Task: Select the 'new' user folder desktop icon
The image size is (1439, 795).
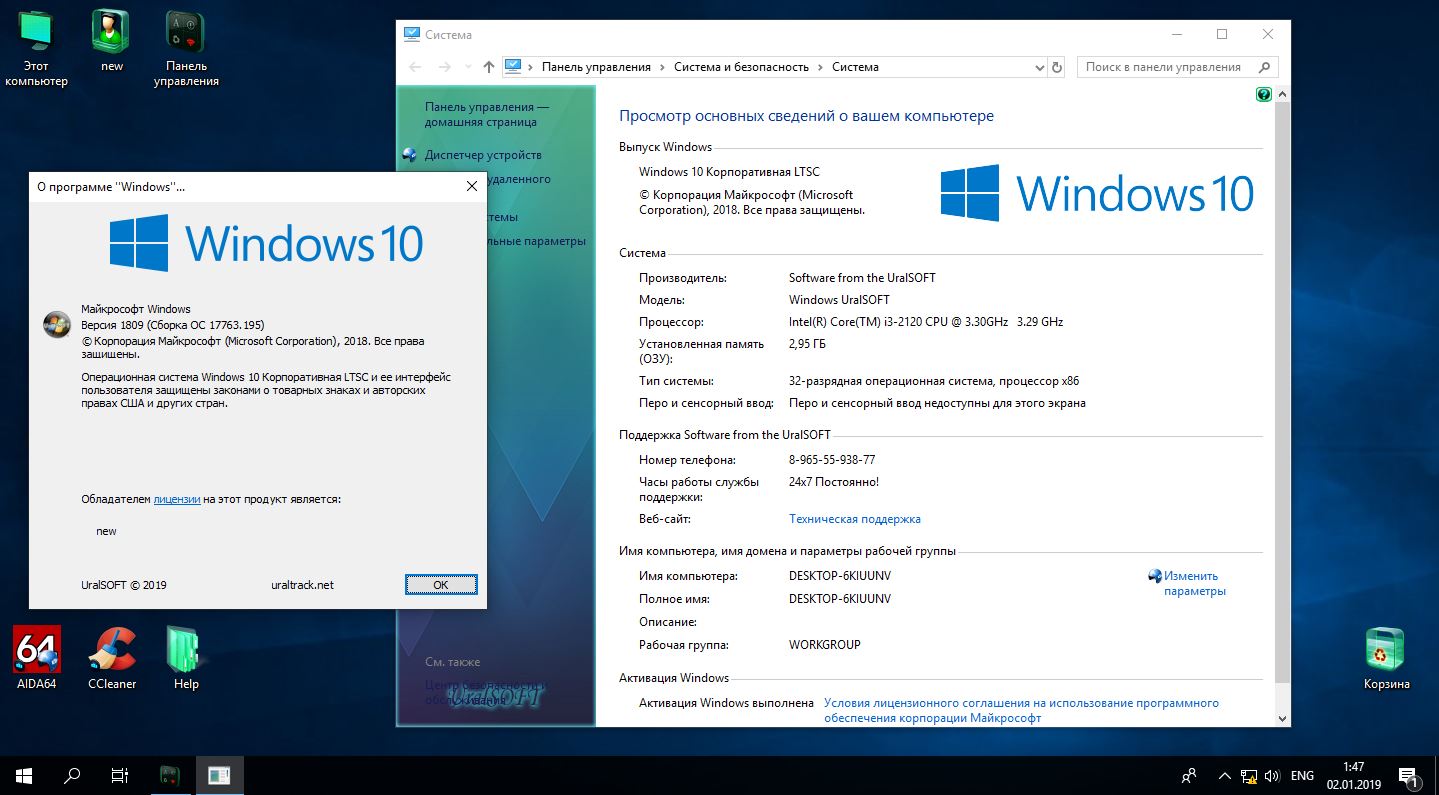Action: point(112,42)
